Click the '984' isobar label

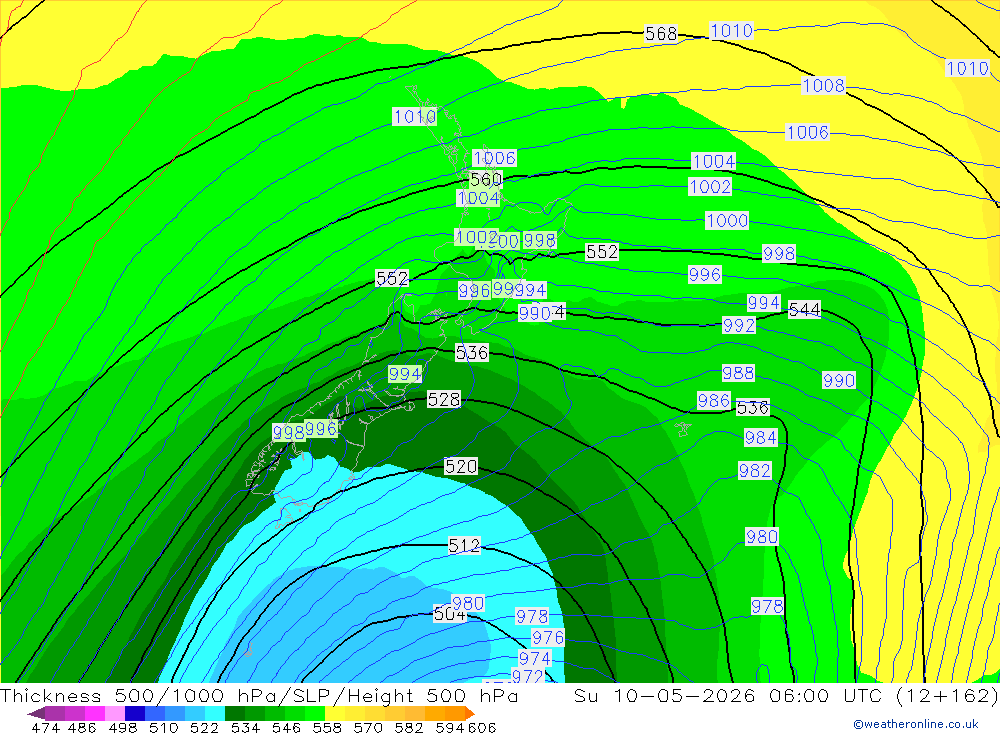(x=761, y=438)
